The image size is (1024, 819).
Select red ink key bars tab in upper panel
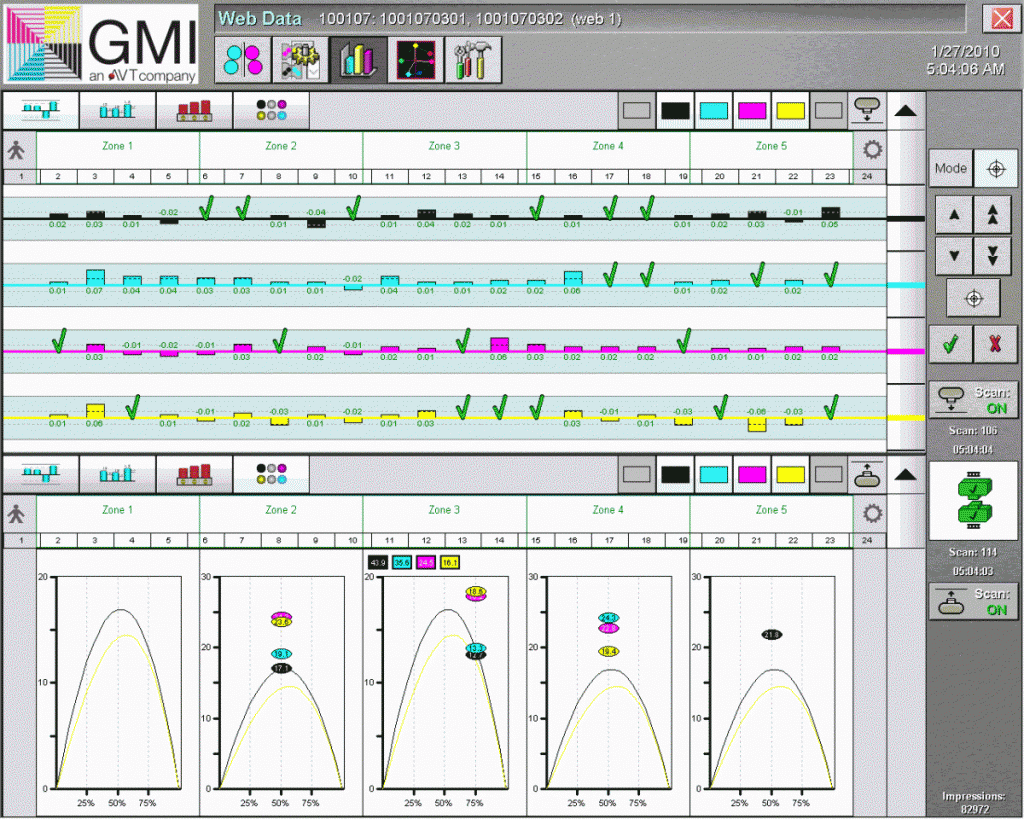195,110
